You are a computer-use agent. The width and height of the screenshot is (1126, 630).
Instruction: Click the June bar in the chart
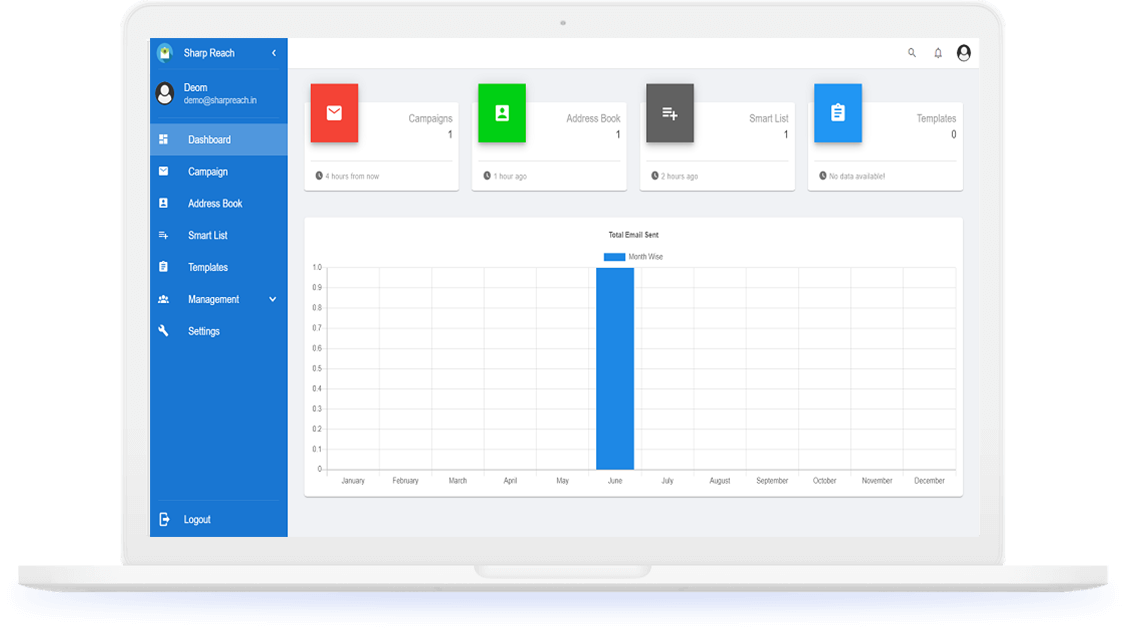pyautogui.click(x=615, y=368)
